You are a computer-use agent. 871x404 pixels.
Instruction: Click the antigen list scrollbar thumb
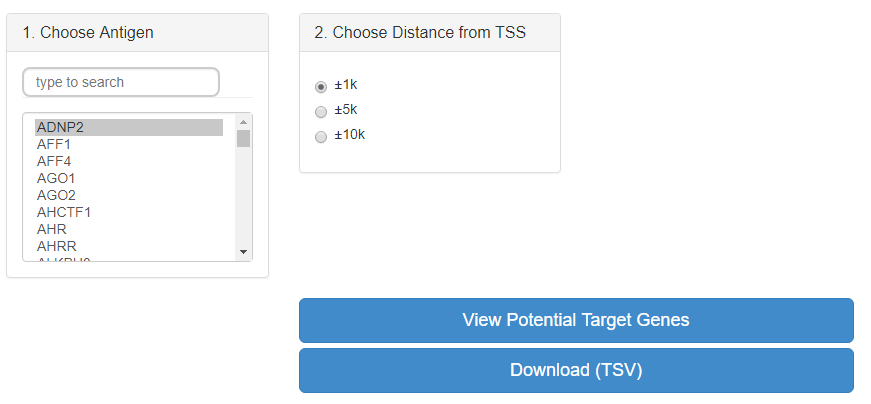(x=243, y=138)
